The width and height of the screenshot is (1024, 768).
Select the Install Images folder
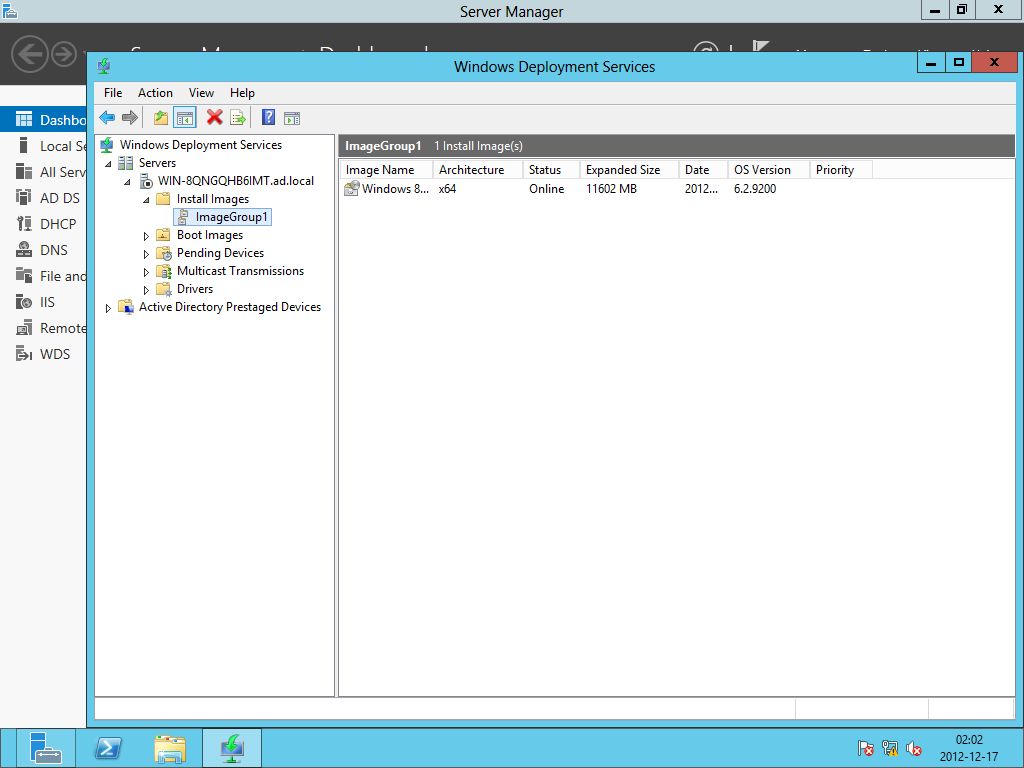coord(212,199)
